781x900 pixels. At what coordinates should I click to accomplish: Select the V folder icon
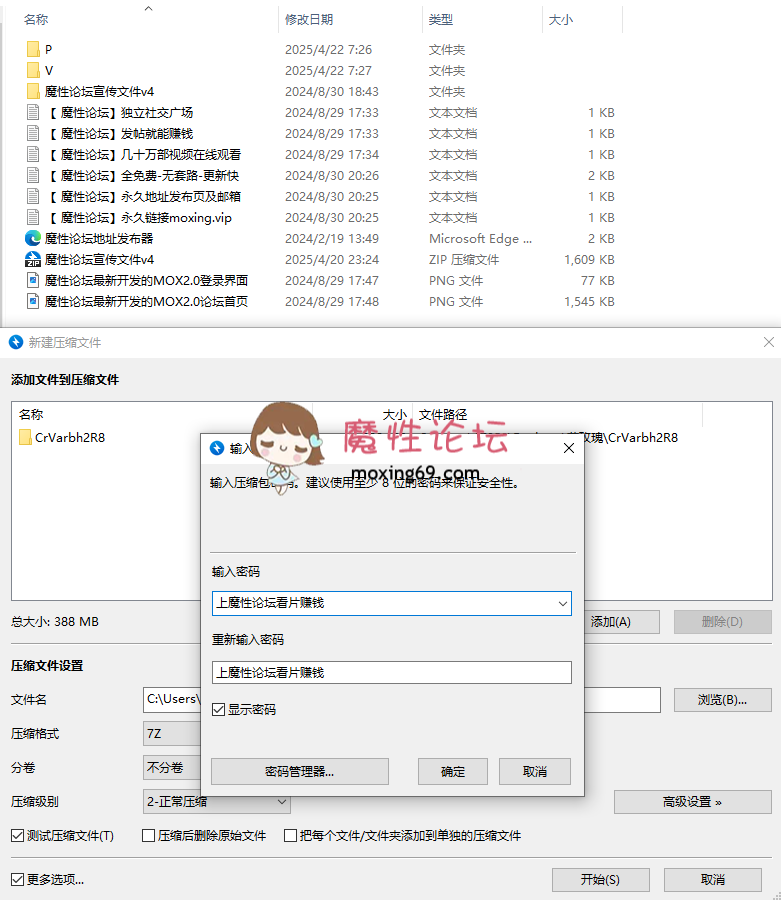(33, 71)
